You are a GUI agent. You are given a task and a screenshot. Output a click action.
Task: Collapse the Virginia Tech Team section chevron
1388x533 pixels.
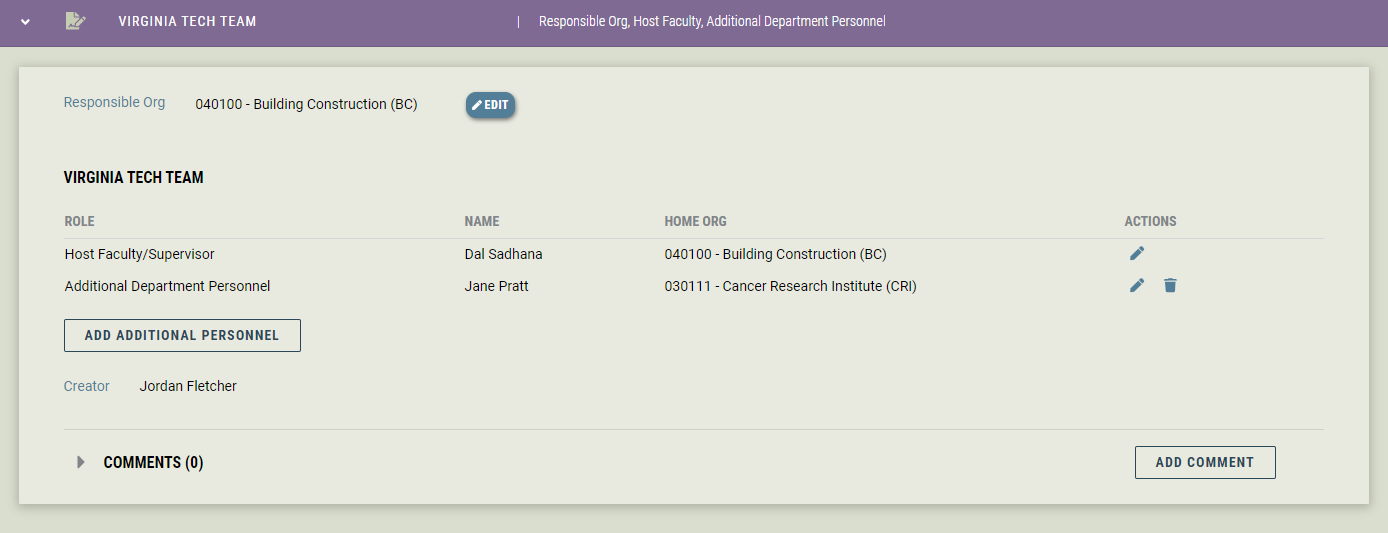(26, 22)
